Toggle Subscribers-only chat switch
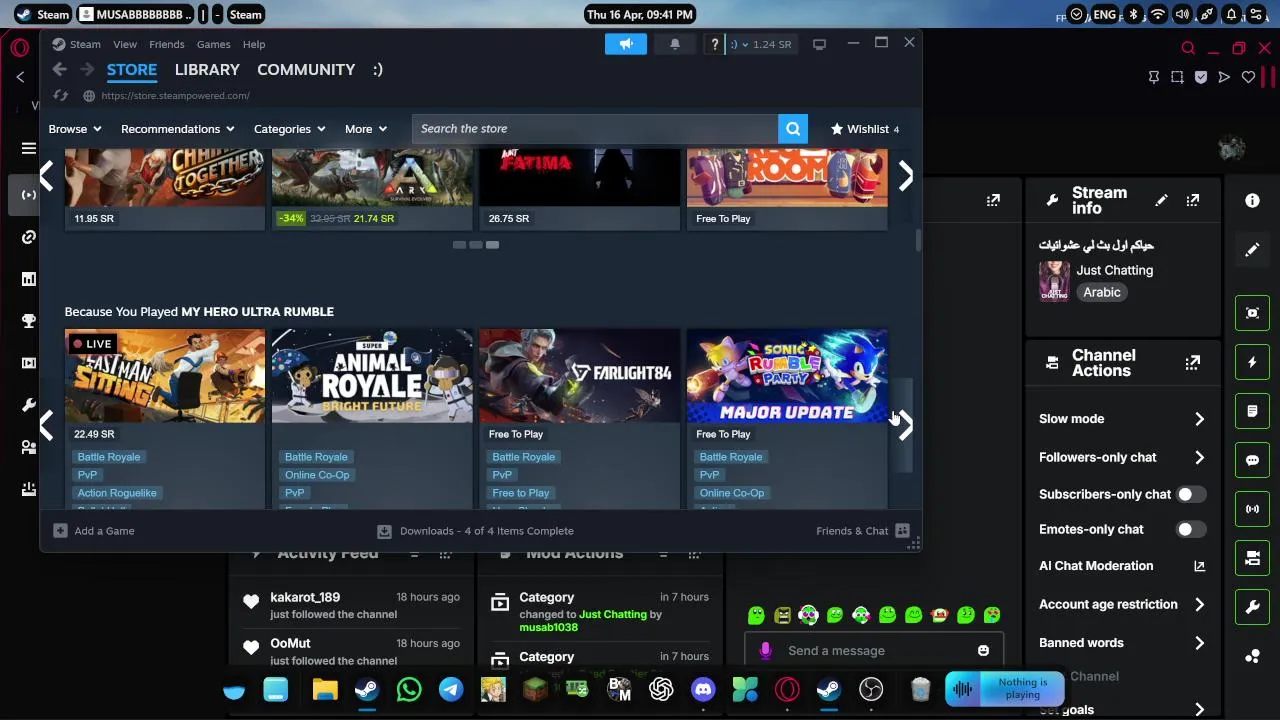This screenshot has width=1280, height=720. click(x=1190, y=494)
